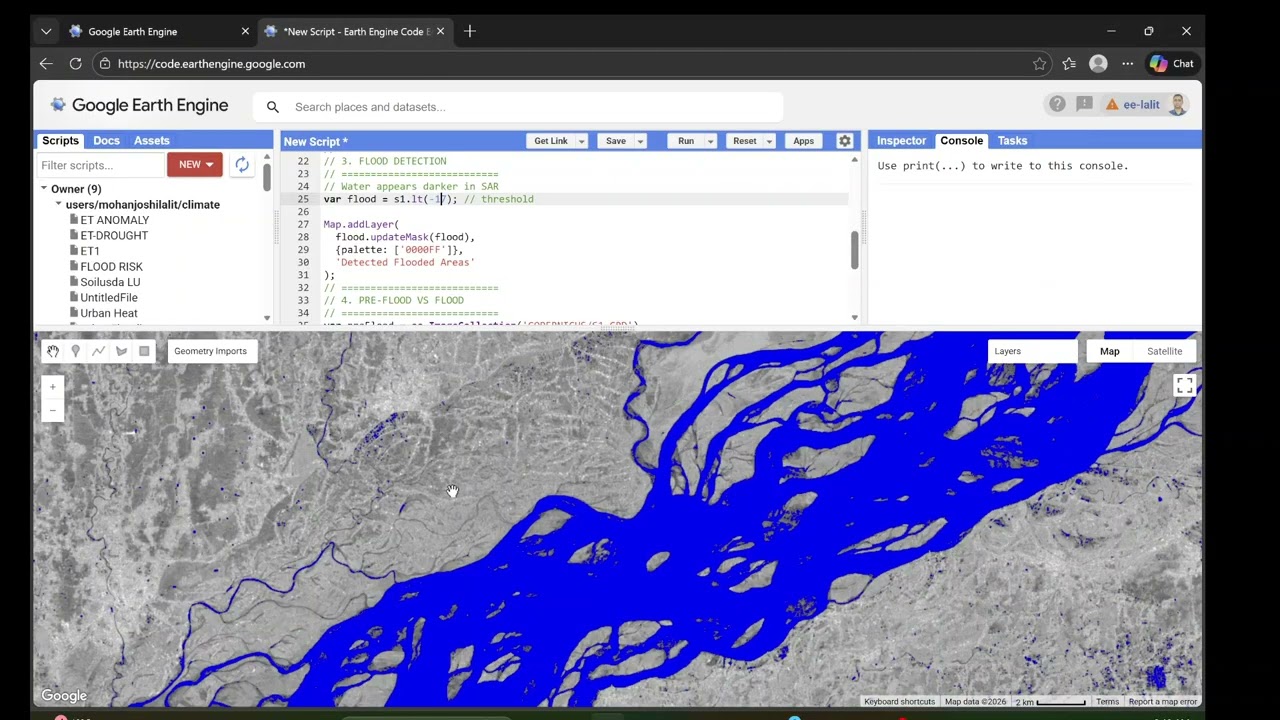Open Keyboard shortcuts map link
The image size is (1280, 720).
coord(899,702)
